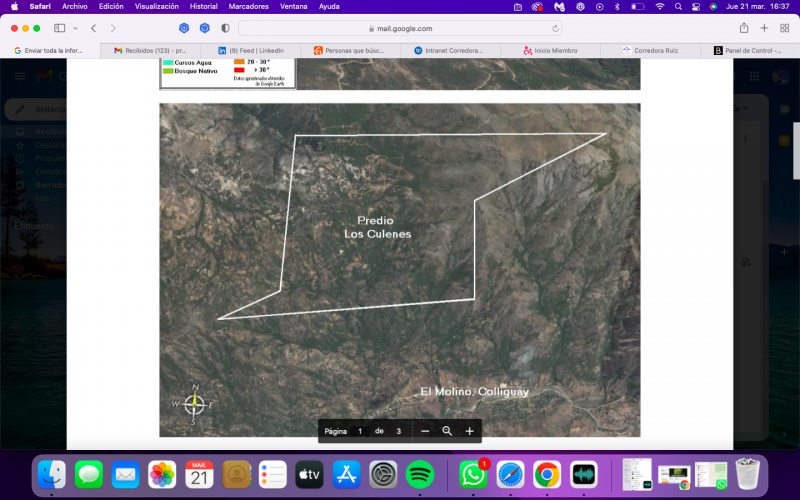Reload the page with the refresh icon

pyautogui.click(x=555, y=29)
